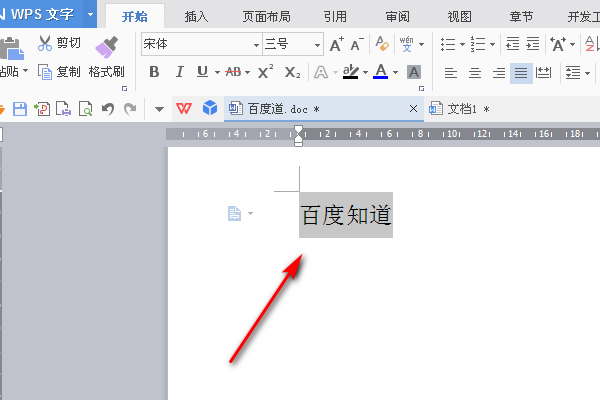The width and height of the screenshot is (600, 400).
Task: Toggle character shading gray A icon
Action: (414, 72)
